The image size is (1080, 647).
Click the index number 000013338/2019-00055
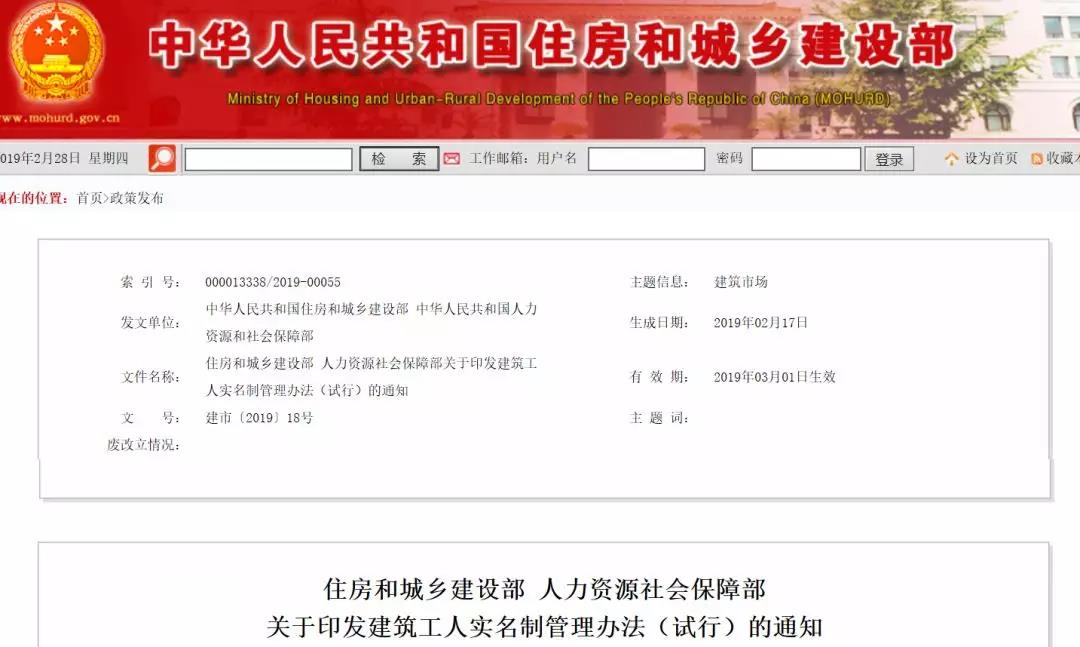(x=273, y=282)
